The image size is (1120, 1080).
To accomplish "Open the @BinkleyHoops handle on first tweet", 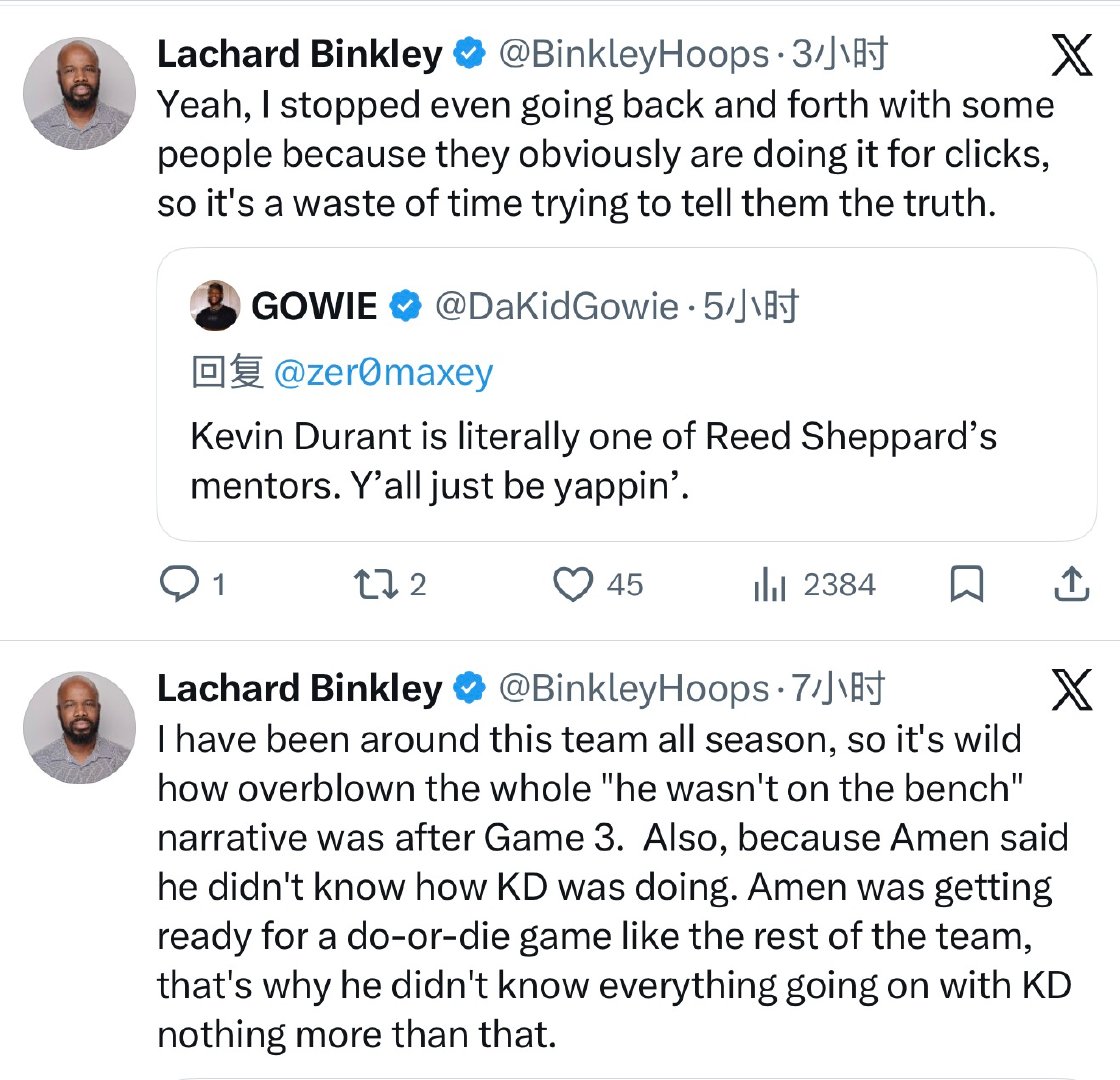I will tap(634, 56).
